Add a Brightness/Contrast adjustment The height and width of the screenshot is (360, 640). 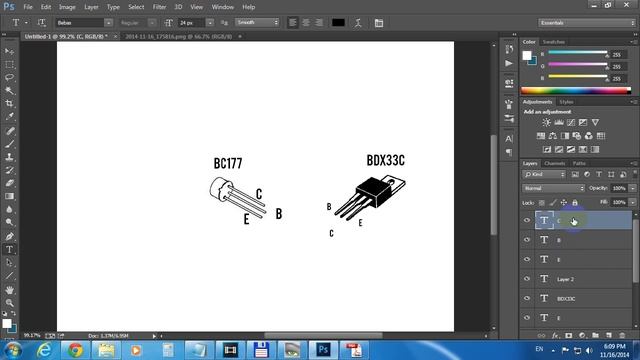(x=547, y=122)
